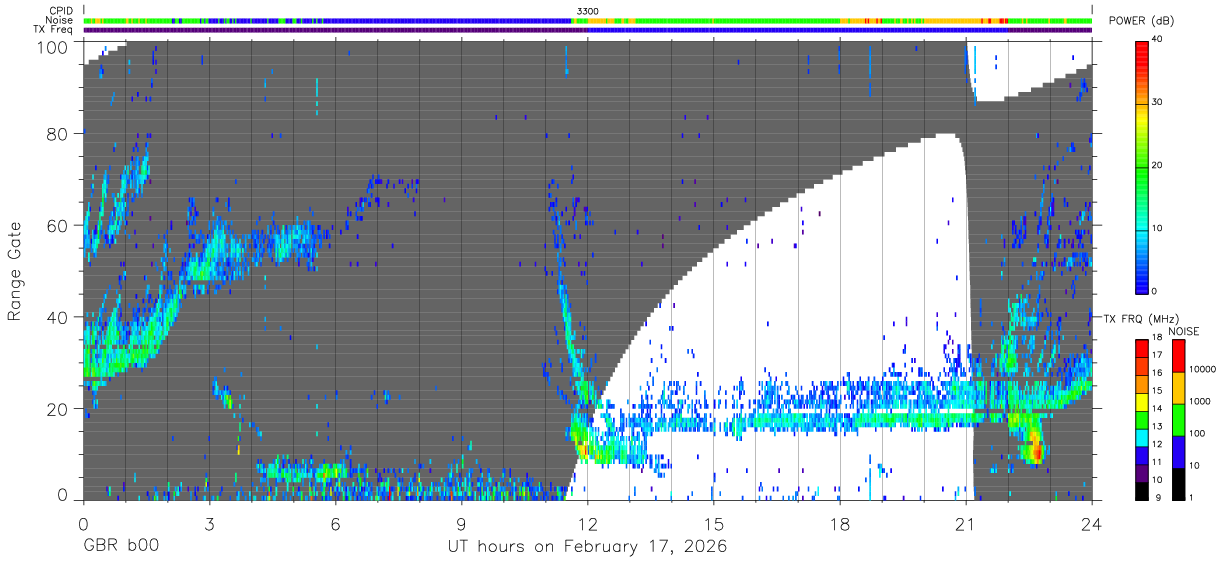Click the 14 tick on the TX FRQ colorbar
Screen dimensions: 1228x567
(x=1158, y=409)
